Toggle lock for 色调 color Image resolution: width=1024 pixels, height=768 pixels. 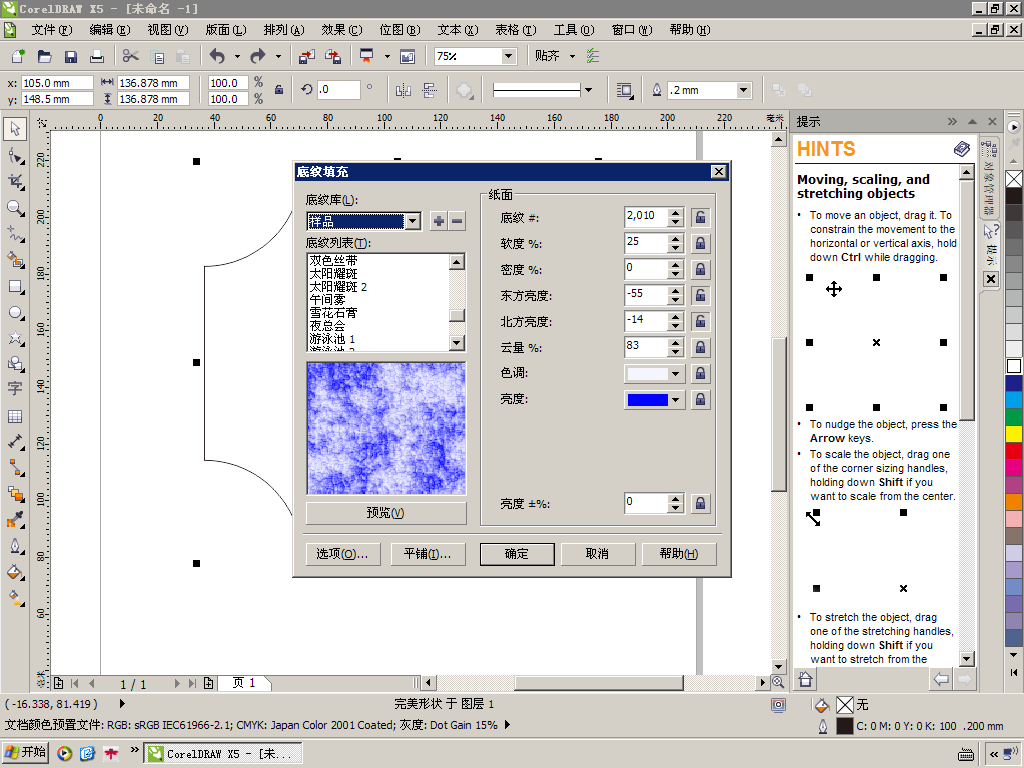click(x=700, y=373)
